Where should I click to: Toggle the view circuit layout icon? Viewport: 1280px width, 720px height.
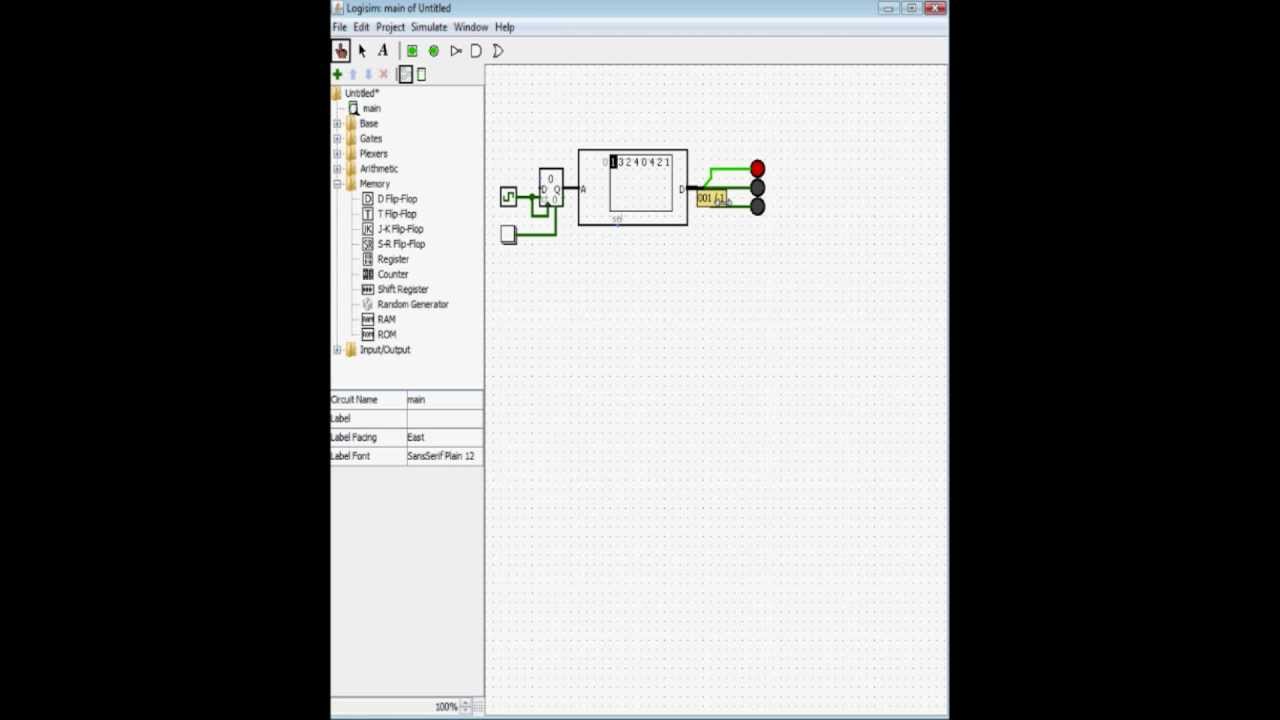pos(405,75)
